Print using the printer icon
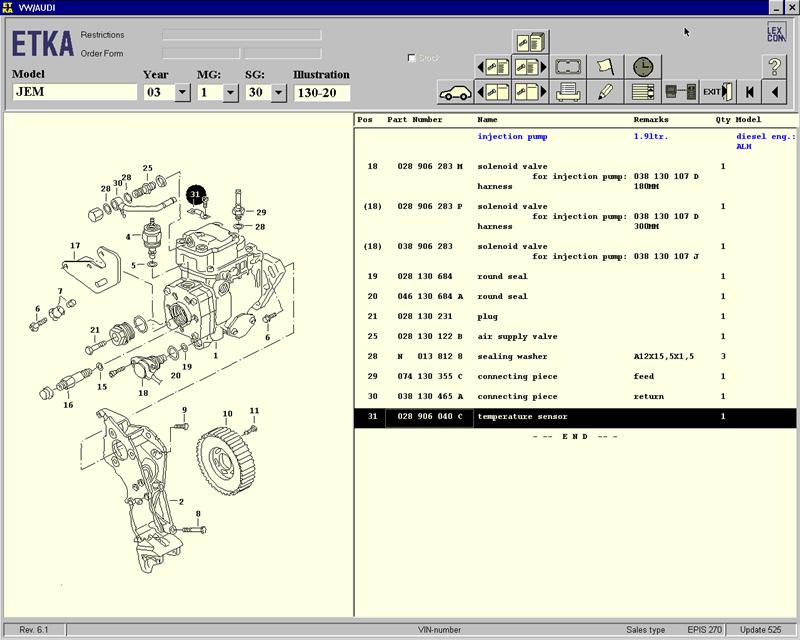800x640 pixels. (568, 92)
